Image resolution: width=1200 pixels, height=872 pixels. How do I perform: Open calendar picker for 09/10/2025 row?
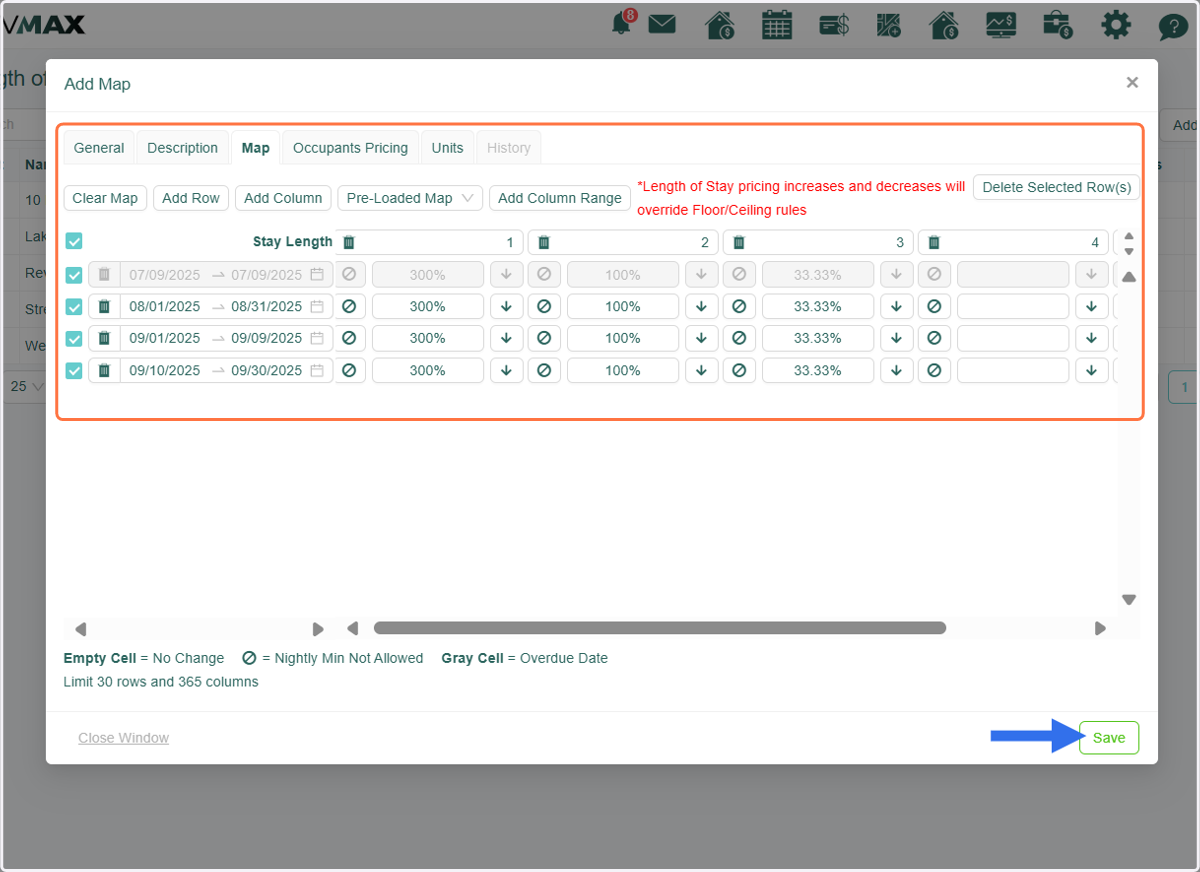coord(317,370)
